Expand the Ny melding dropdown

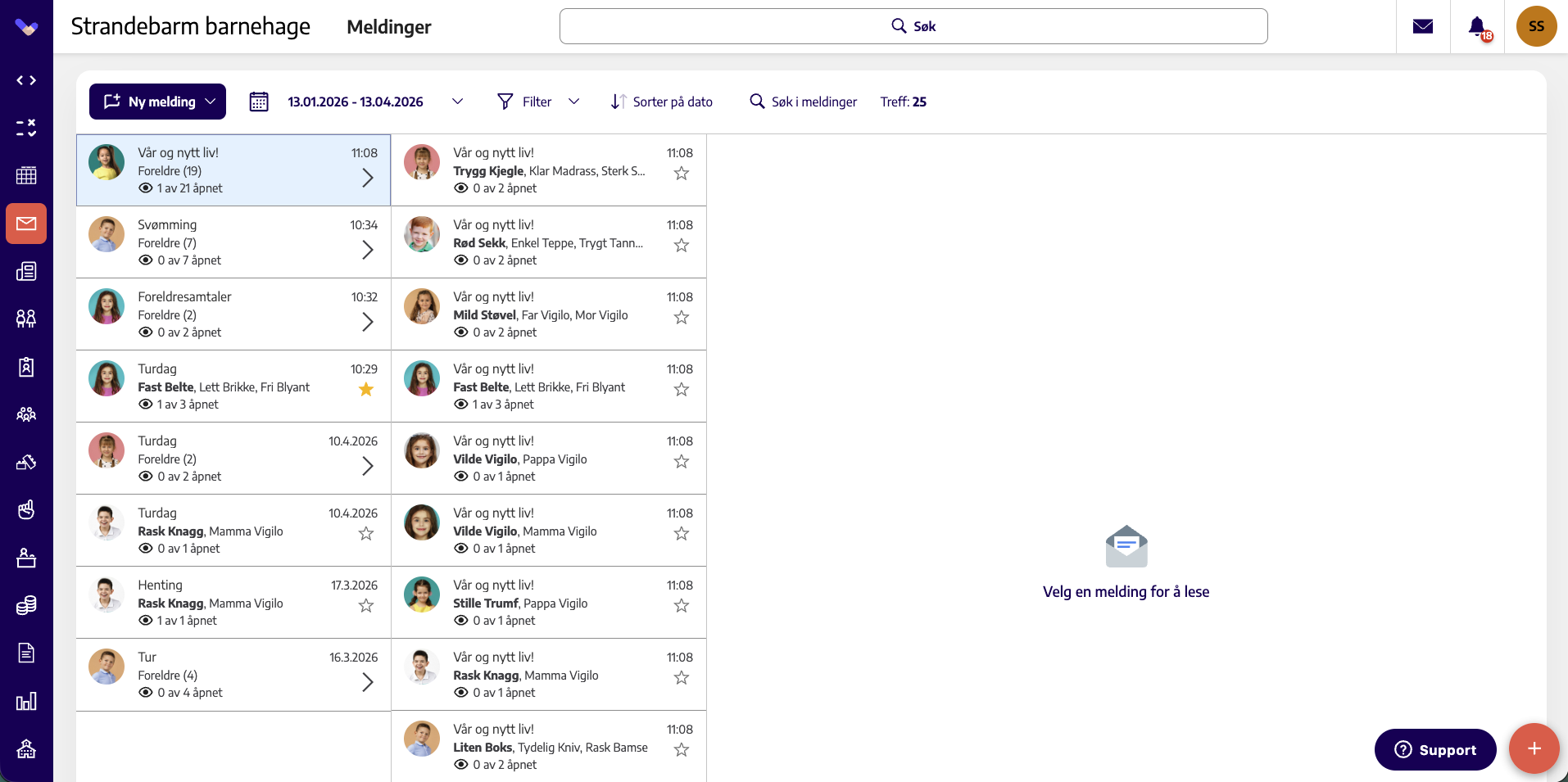click(x=211, y=102)
